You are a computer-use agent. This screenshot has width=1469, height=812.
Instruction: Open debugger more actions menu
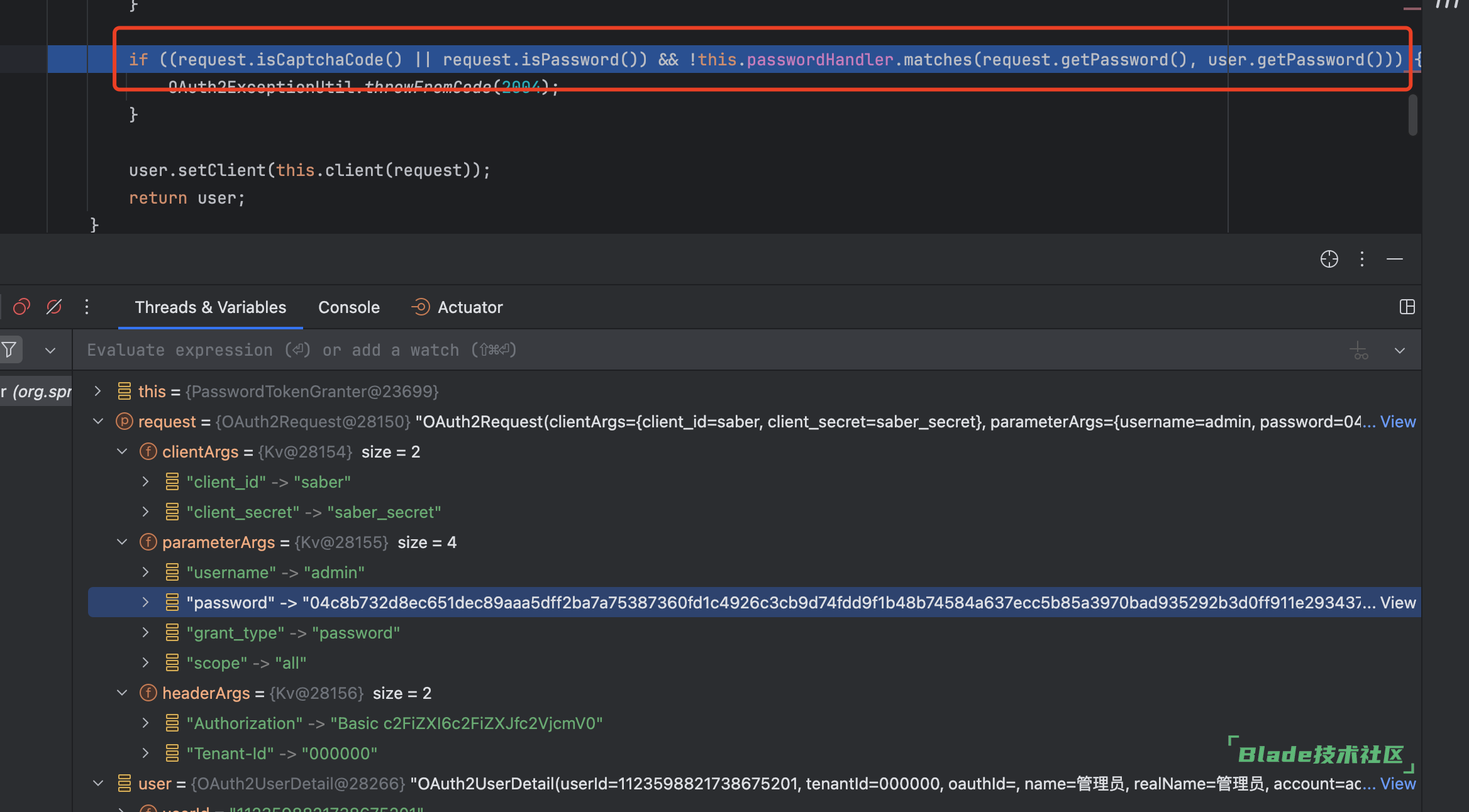point(87,307)
